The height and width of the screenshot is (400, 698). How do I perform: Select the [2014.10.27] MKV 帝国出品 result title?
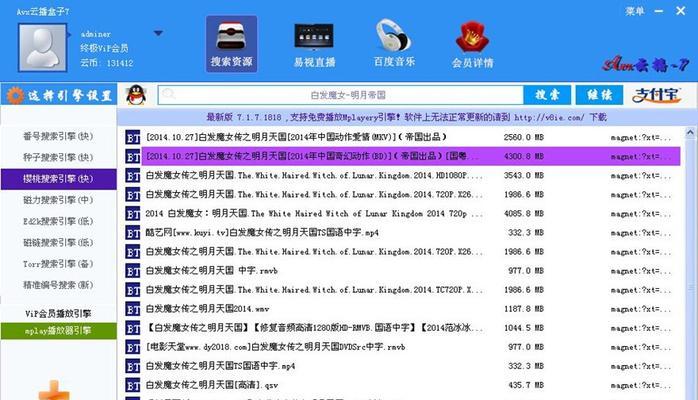pyautogui.click(x=296, y=137)
